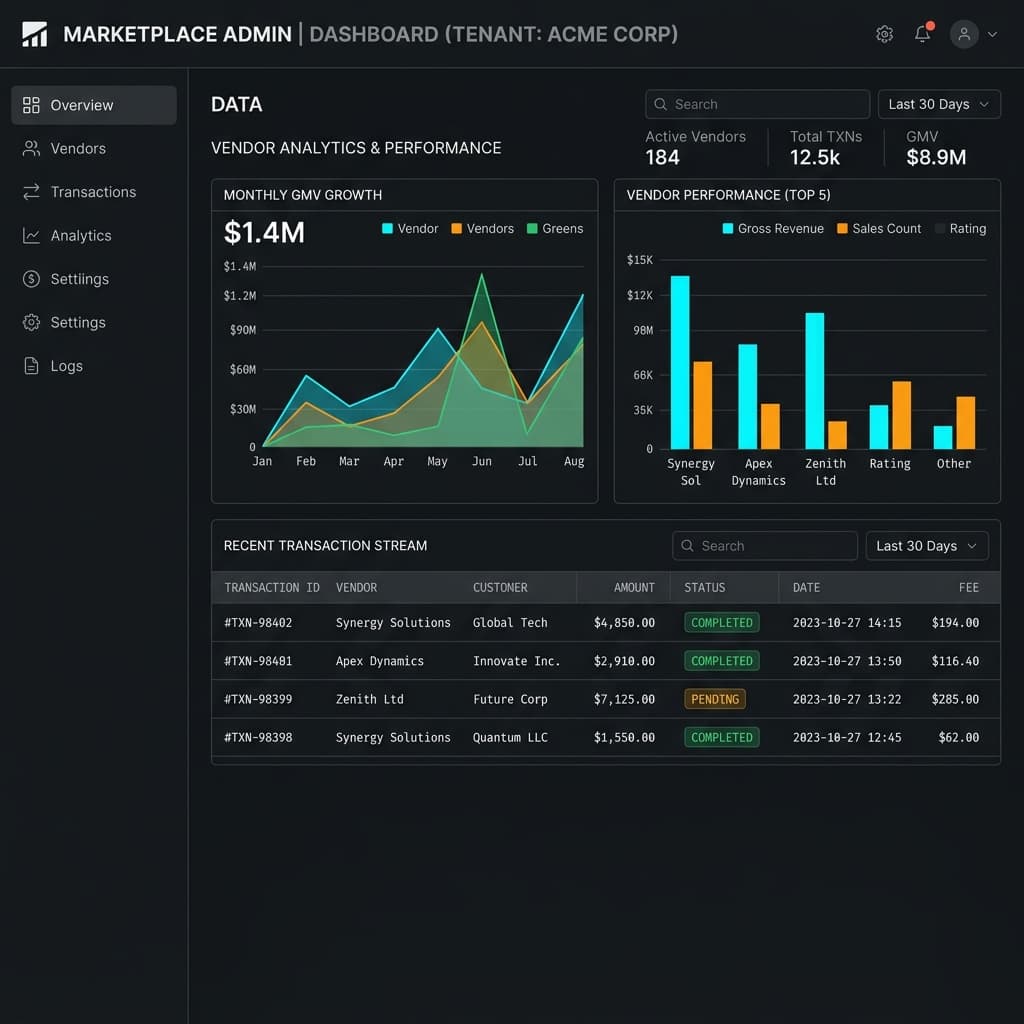Click the Overview grid icon
This screenshot has height=1024, width=1024.
click(31, 105)
